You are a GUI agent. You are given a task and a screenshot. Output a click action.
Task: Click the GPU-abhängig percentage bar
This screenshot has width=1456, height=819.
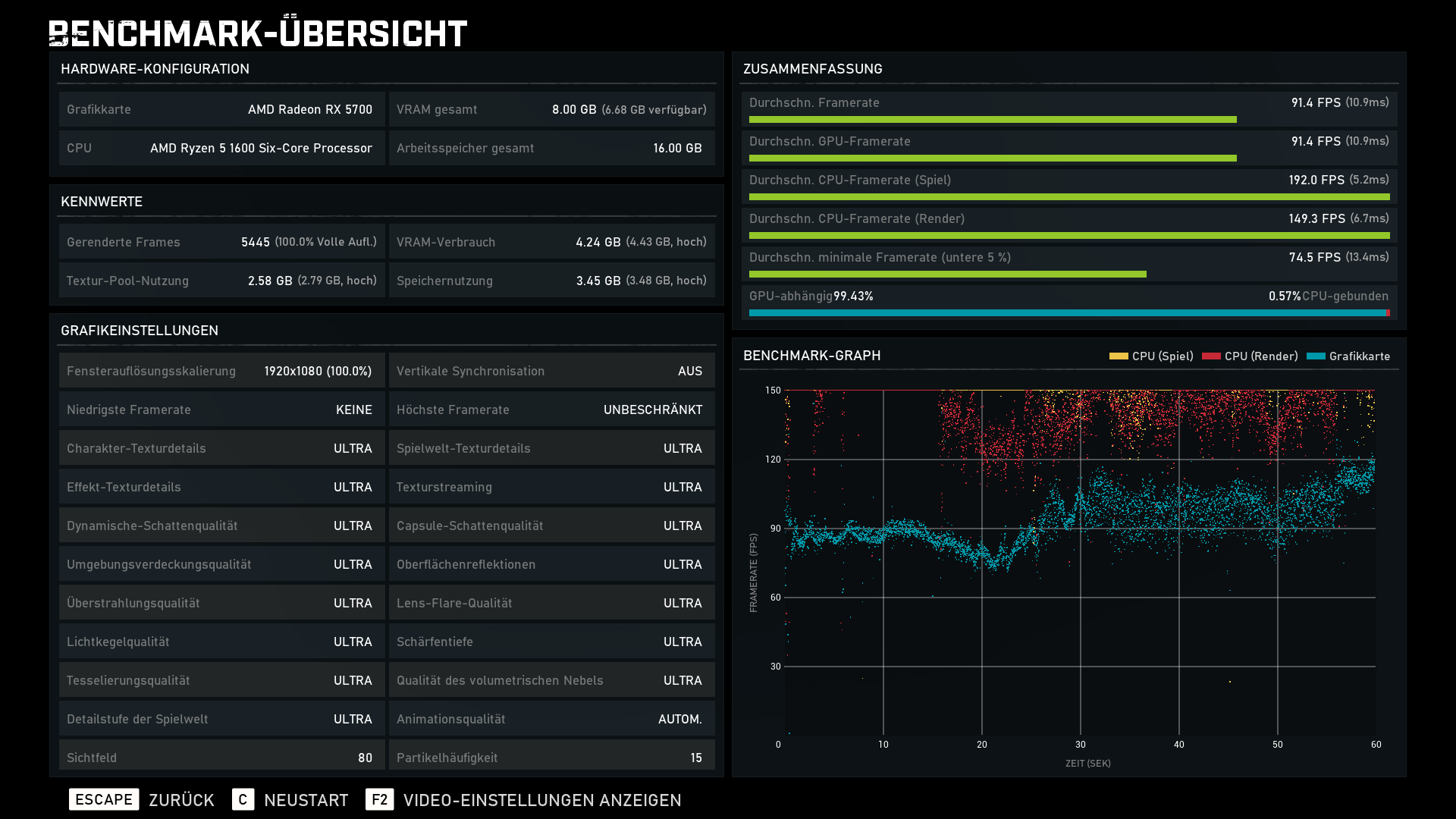tap(1068, 312)
